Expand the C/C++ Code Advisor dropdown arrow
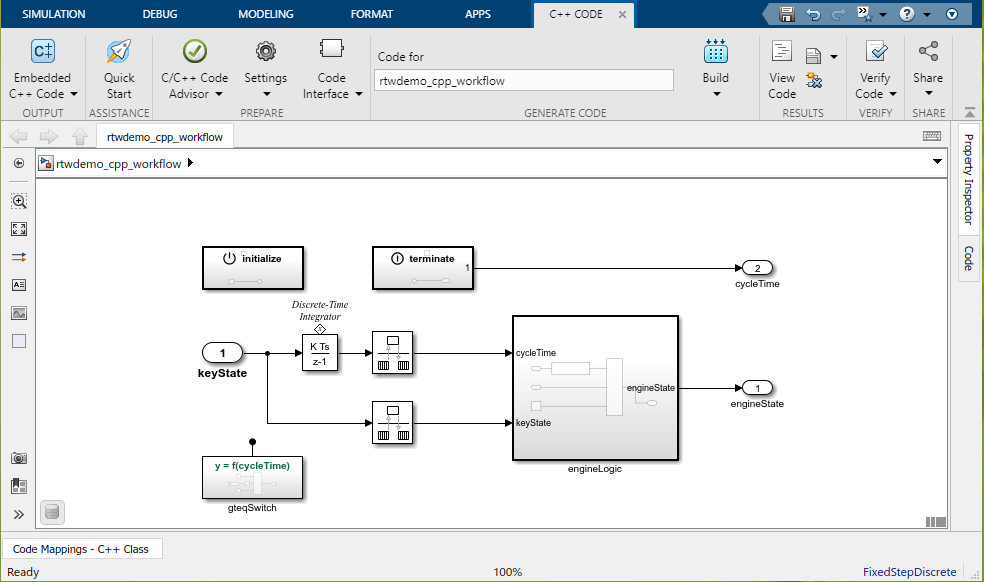This screenshot has height=582, width=984. tap(218, 94)
